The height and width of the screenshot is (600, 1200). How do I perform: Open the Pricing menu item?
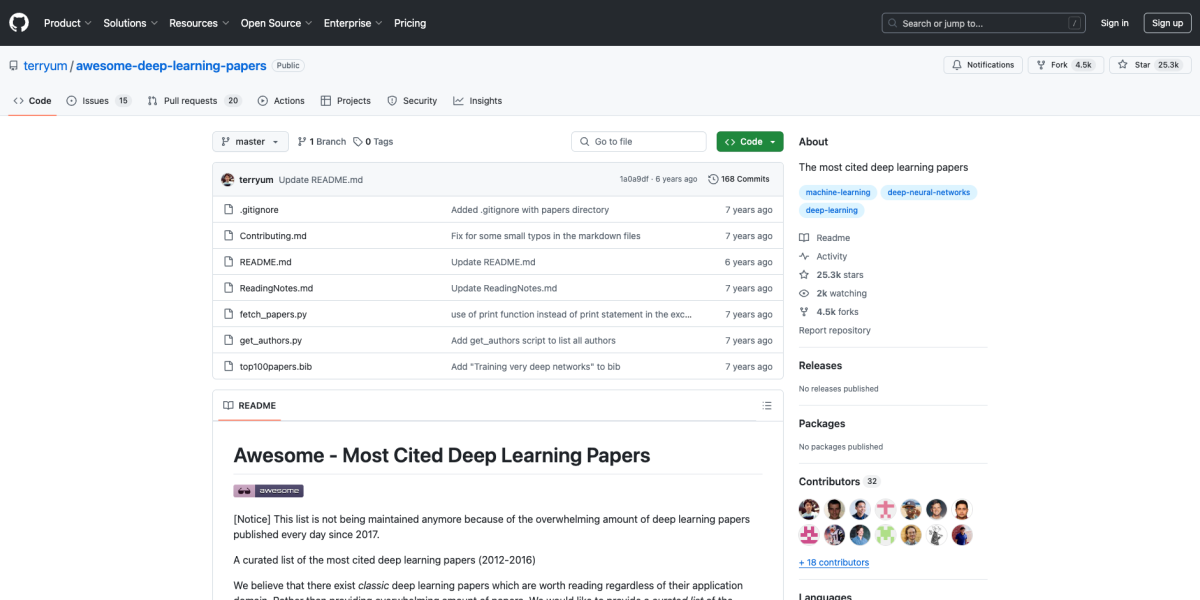[x=410, y=23]
